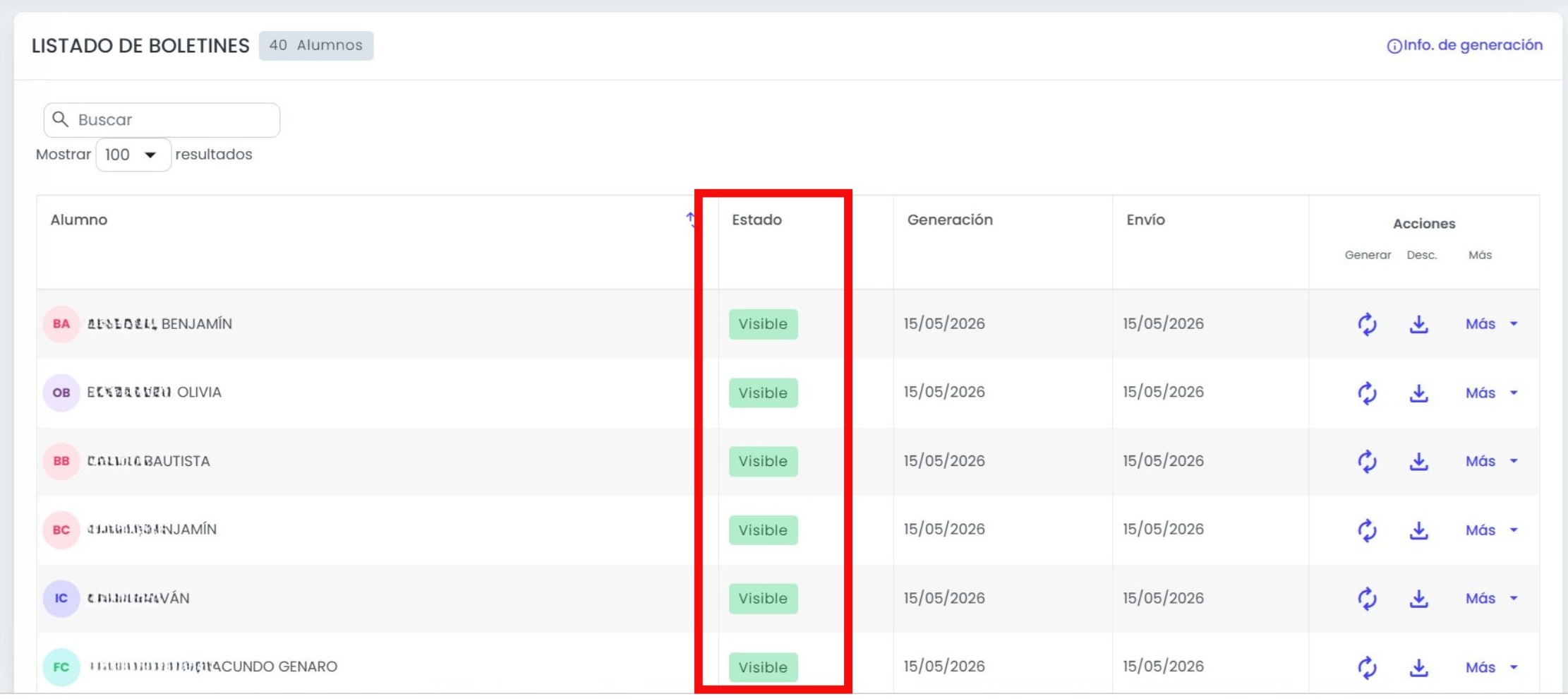Viewport: 1568px width, 699px height.
Task: Download the bulletin in the BC row
Action: click(x=1418, y=530)
